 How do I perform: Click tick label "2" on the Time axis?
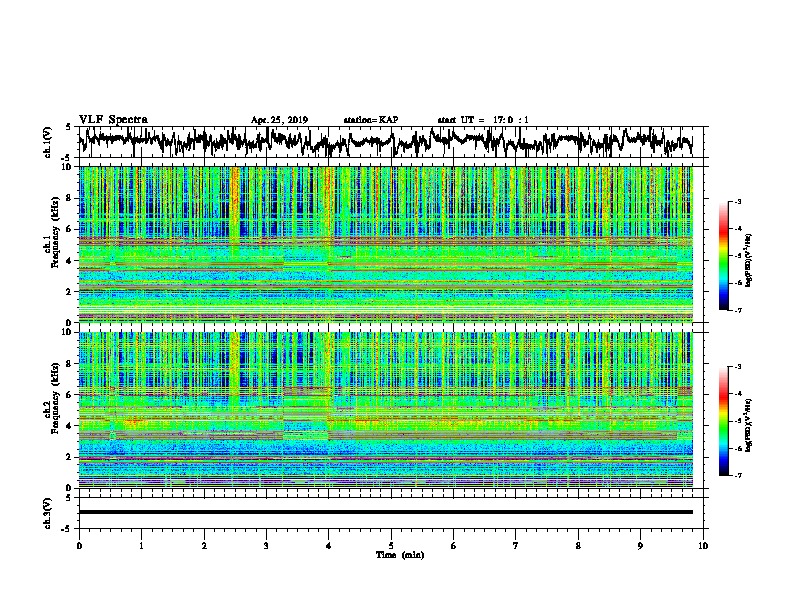(204, 545)
